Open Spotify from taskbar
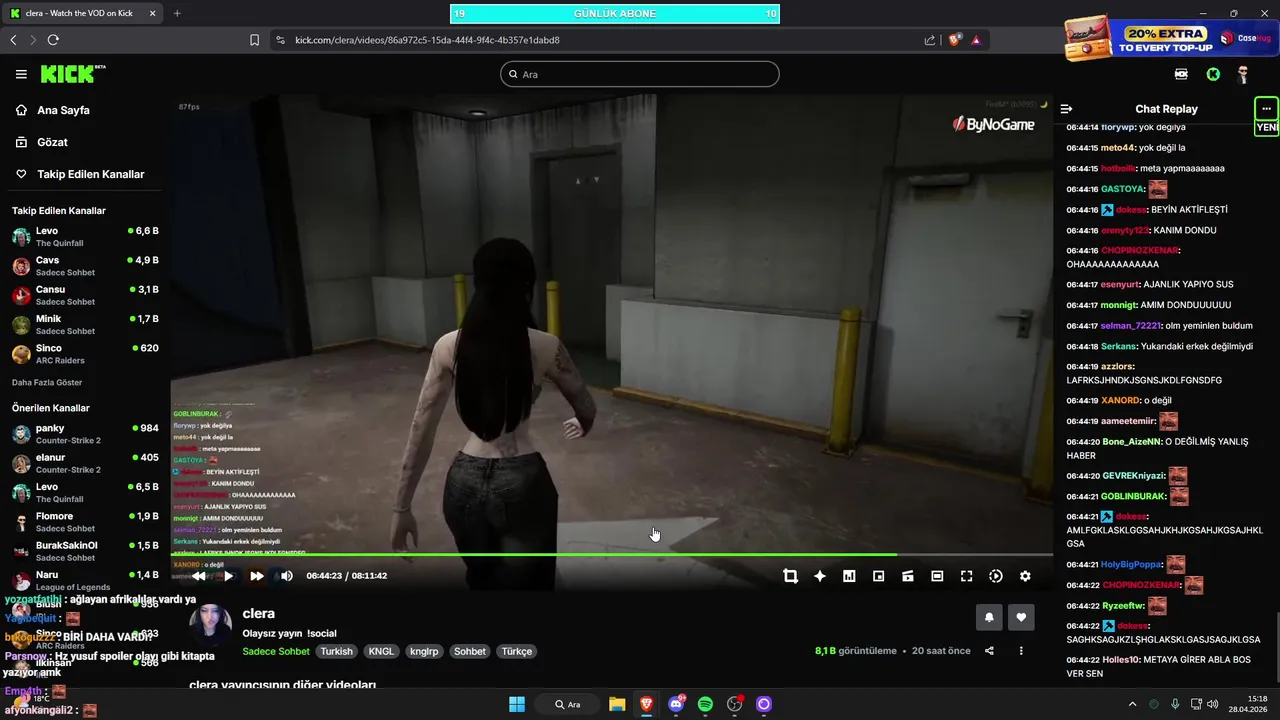The width and height of the screenshot is (1280, 720). tap(705, 704)
